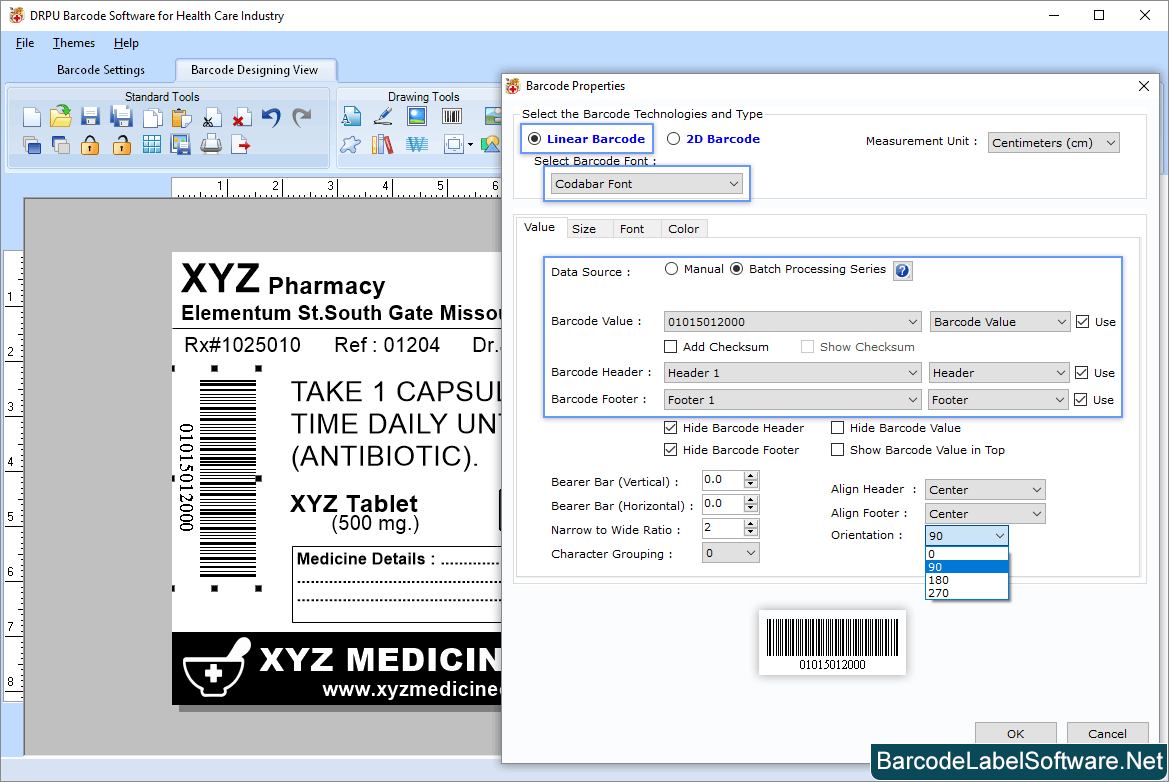Image resolution: width=1169 pixels, height=782 pixels.
Task: Insert a picture with the image tool
Action: pyautogui.click(x=417, y=116)
